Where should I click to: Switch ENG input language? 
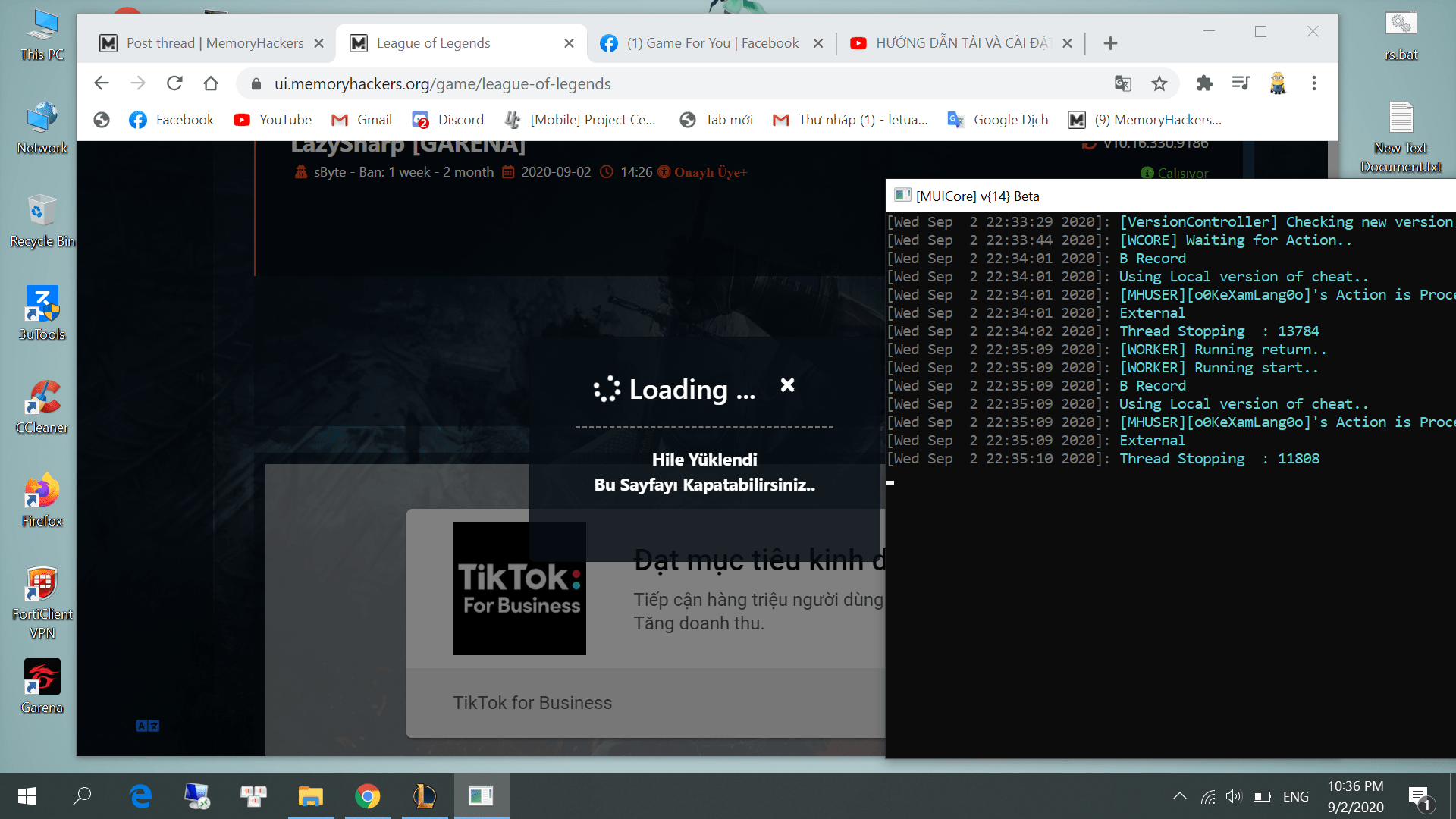1296,797
